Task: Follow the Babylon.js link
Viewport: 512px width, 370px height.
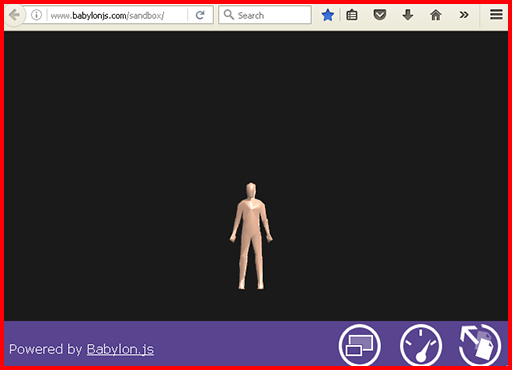Action: click(x=120, y=349)
